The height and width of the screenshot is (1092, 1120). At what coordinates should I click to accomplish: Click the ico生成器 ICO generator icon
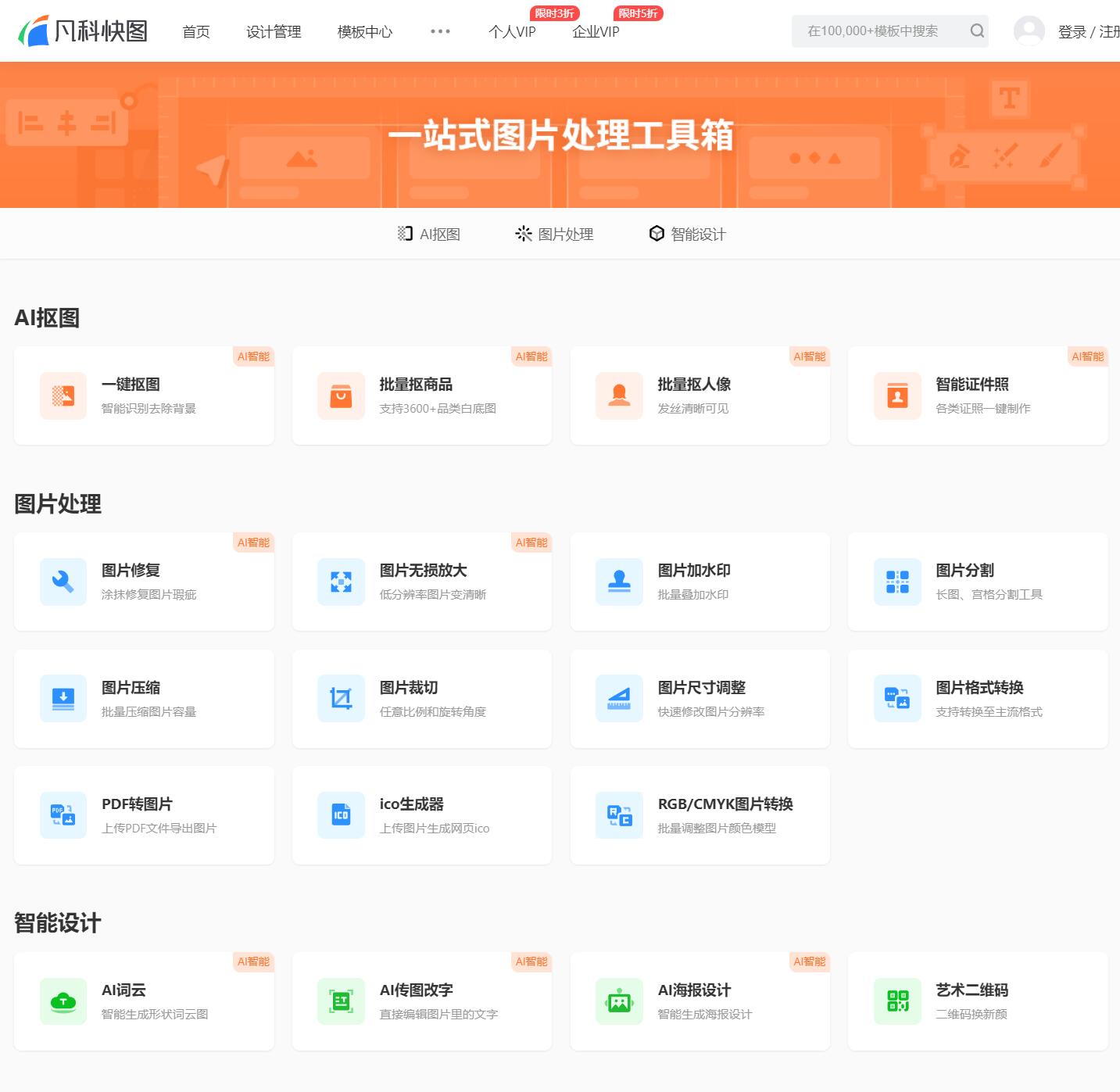pyautogui.click(x=341, y=815)
